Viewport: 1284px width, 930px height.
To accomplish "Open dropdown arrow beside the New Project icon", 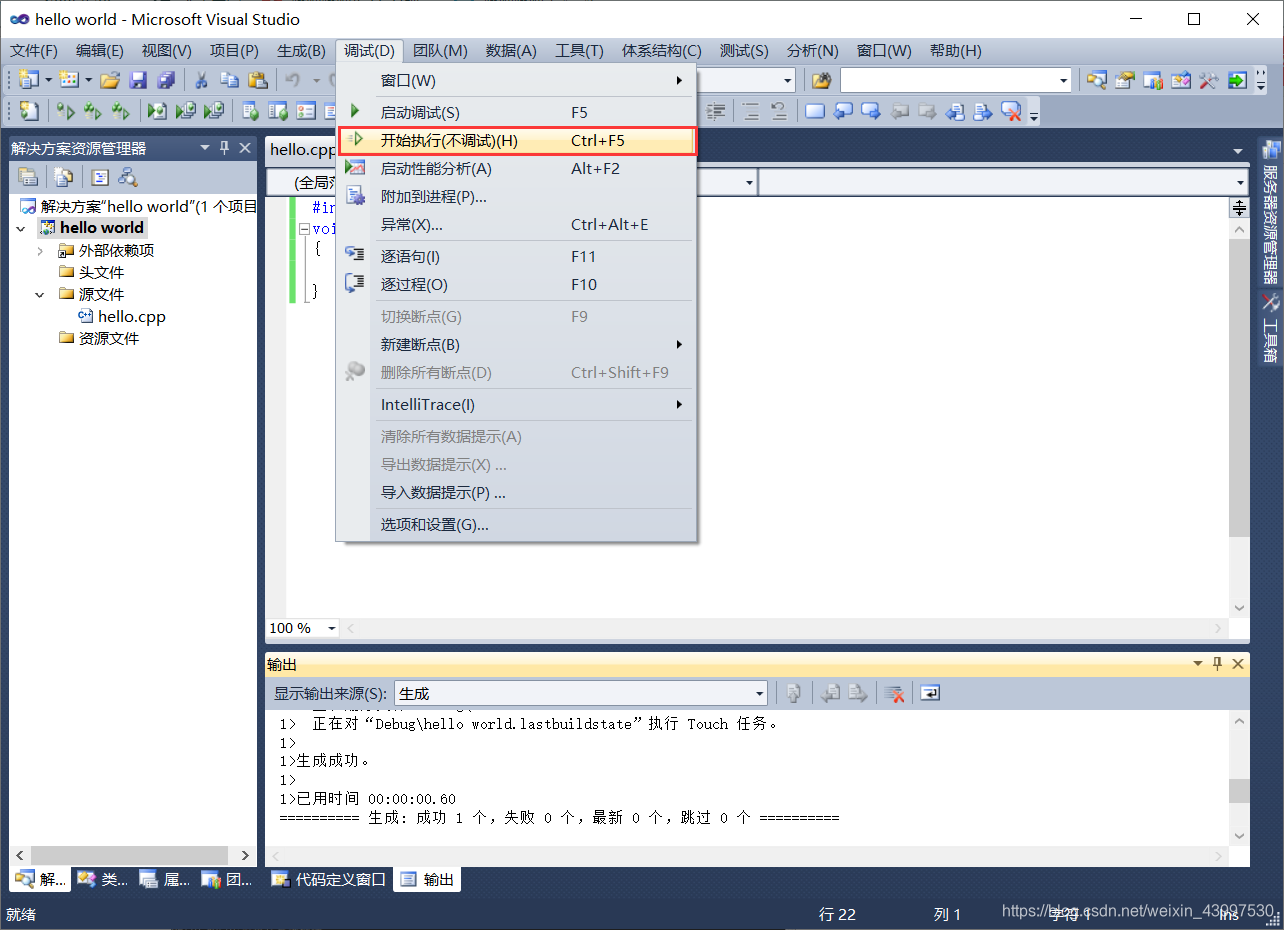I will 48,80.
